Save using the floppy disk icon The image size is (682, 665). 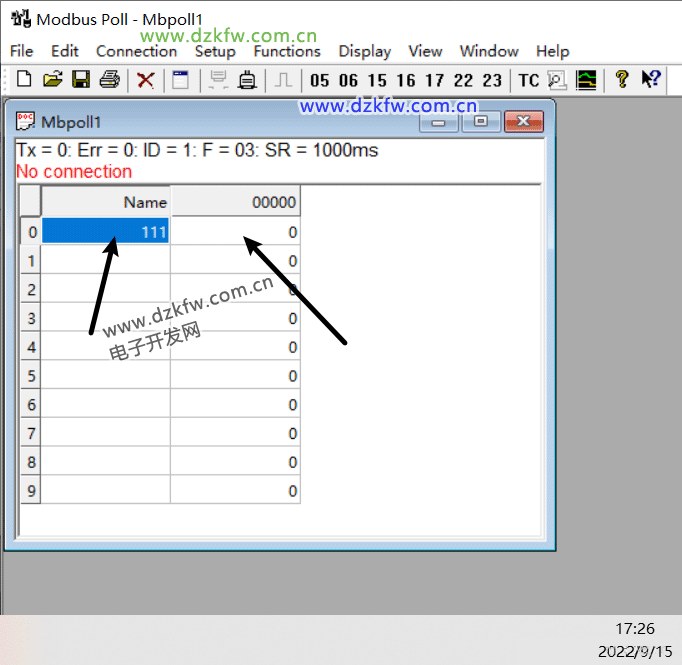click(x=81, y=80)
